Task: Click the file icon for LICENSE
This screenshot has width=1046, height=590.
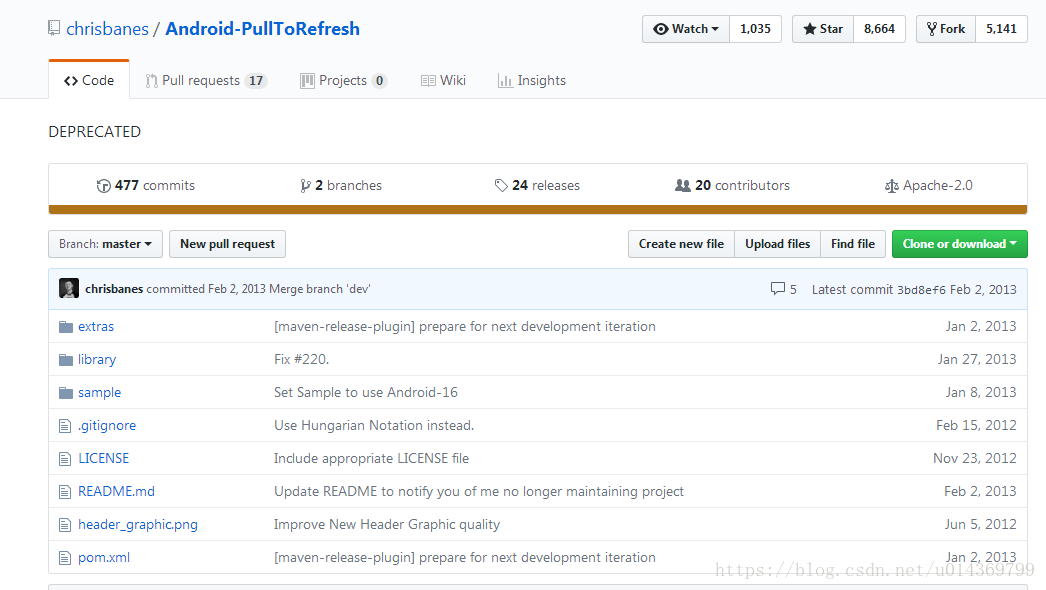Action: pos(65,459)
